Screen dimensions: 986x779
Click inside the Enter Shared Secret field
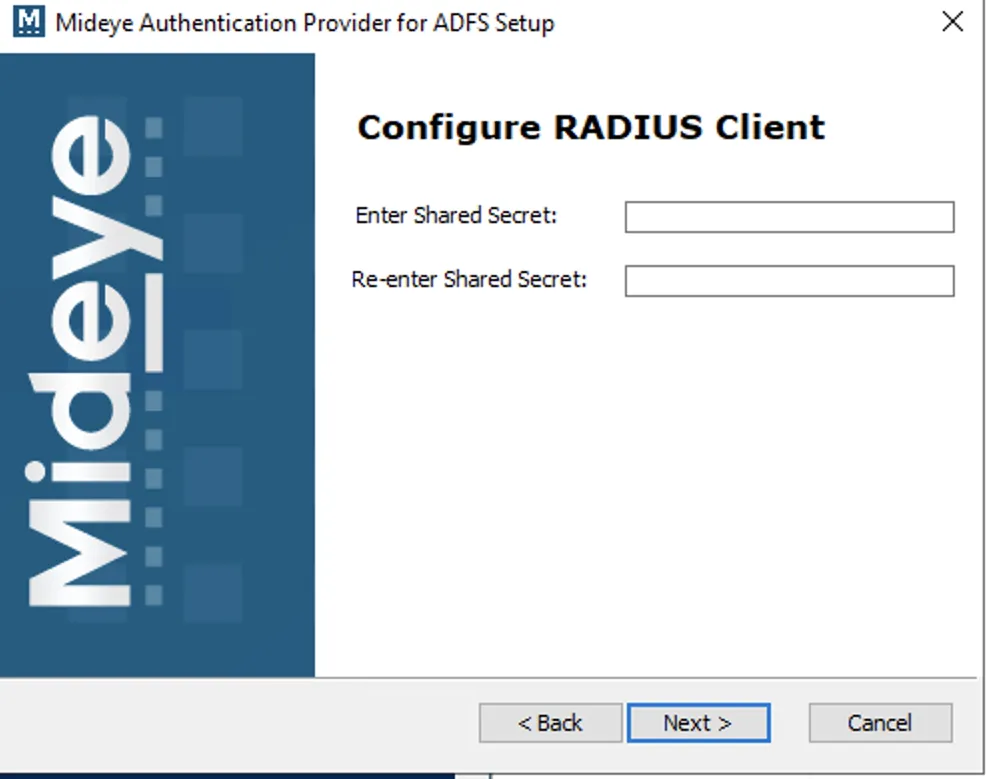pos(789,216)
